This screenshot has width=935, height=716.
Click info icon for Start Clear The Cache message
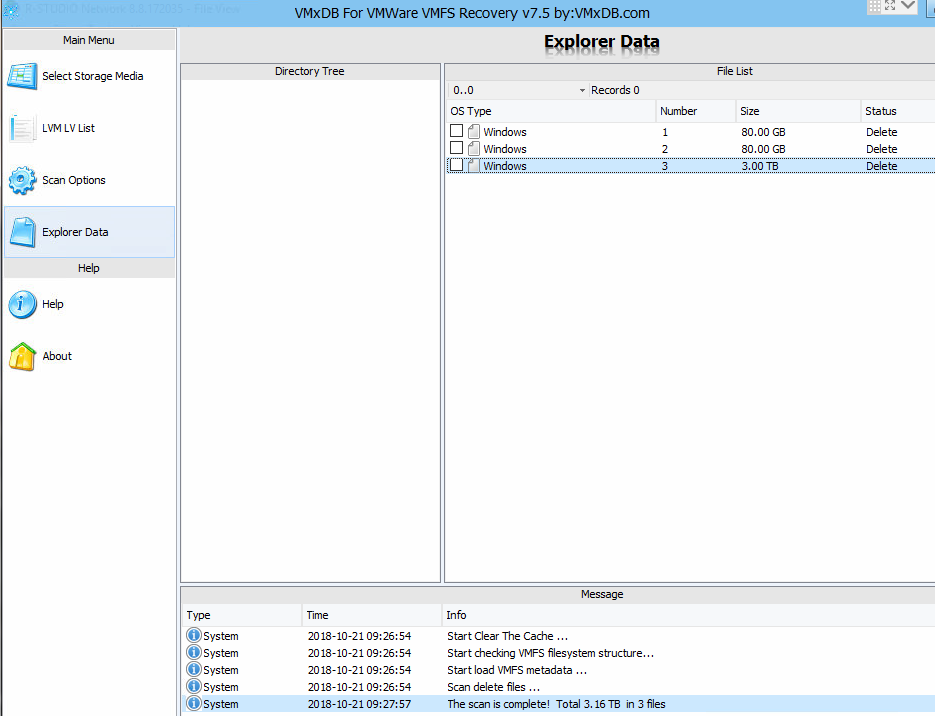tap(193, 636)
